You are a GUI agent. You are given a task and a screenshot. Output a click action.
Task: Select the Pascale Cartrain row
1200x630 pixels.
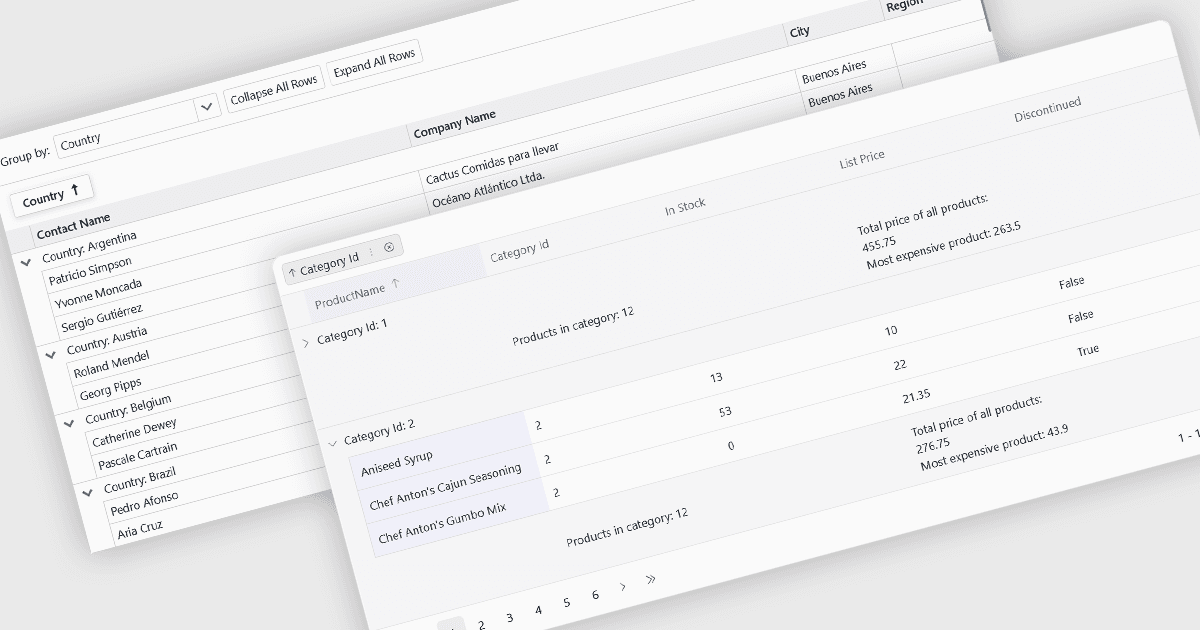coord(140,457)
